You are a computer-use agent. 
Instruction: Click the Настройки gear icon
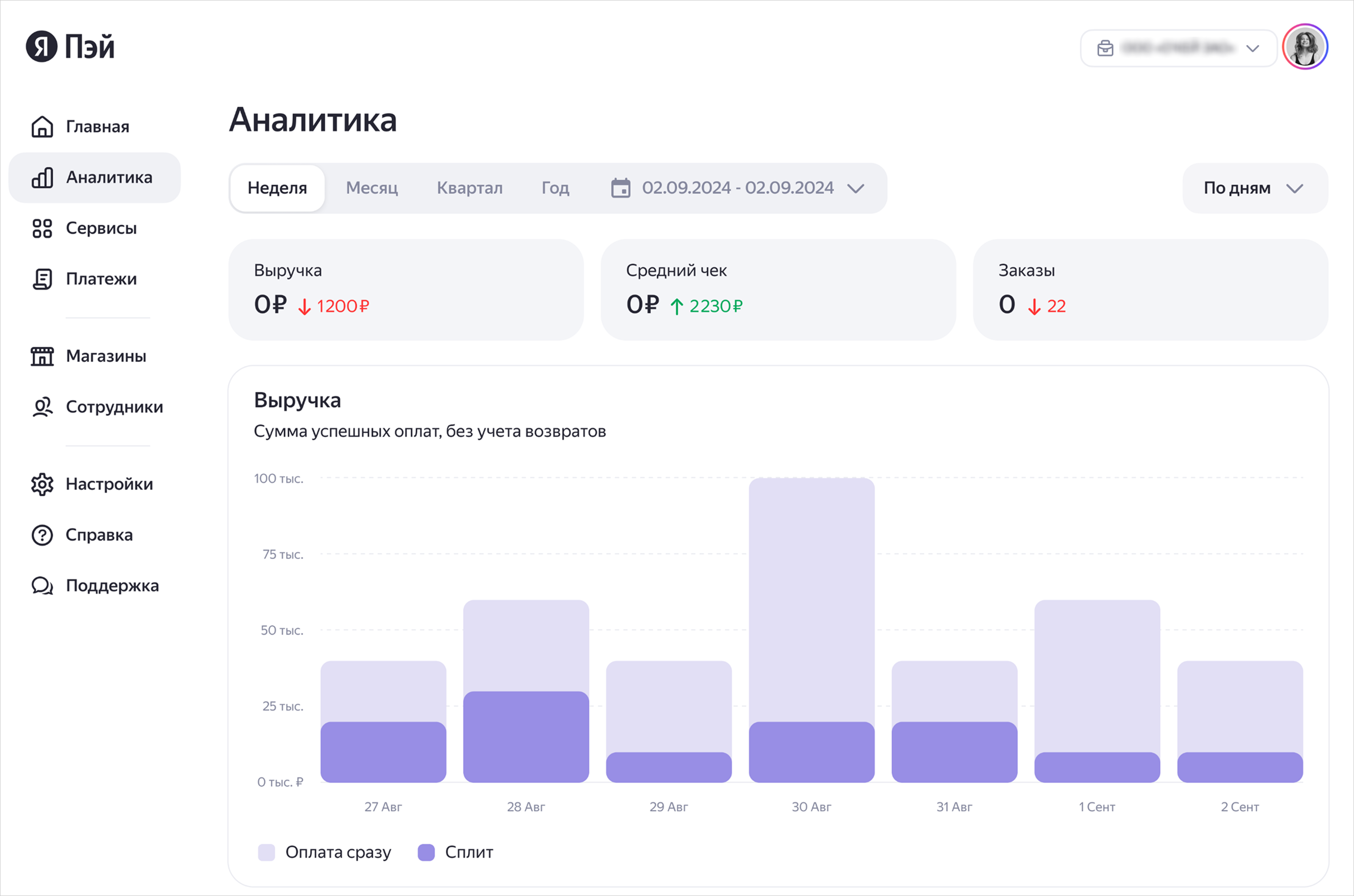(42, 485)
